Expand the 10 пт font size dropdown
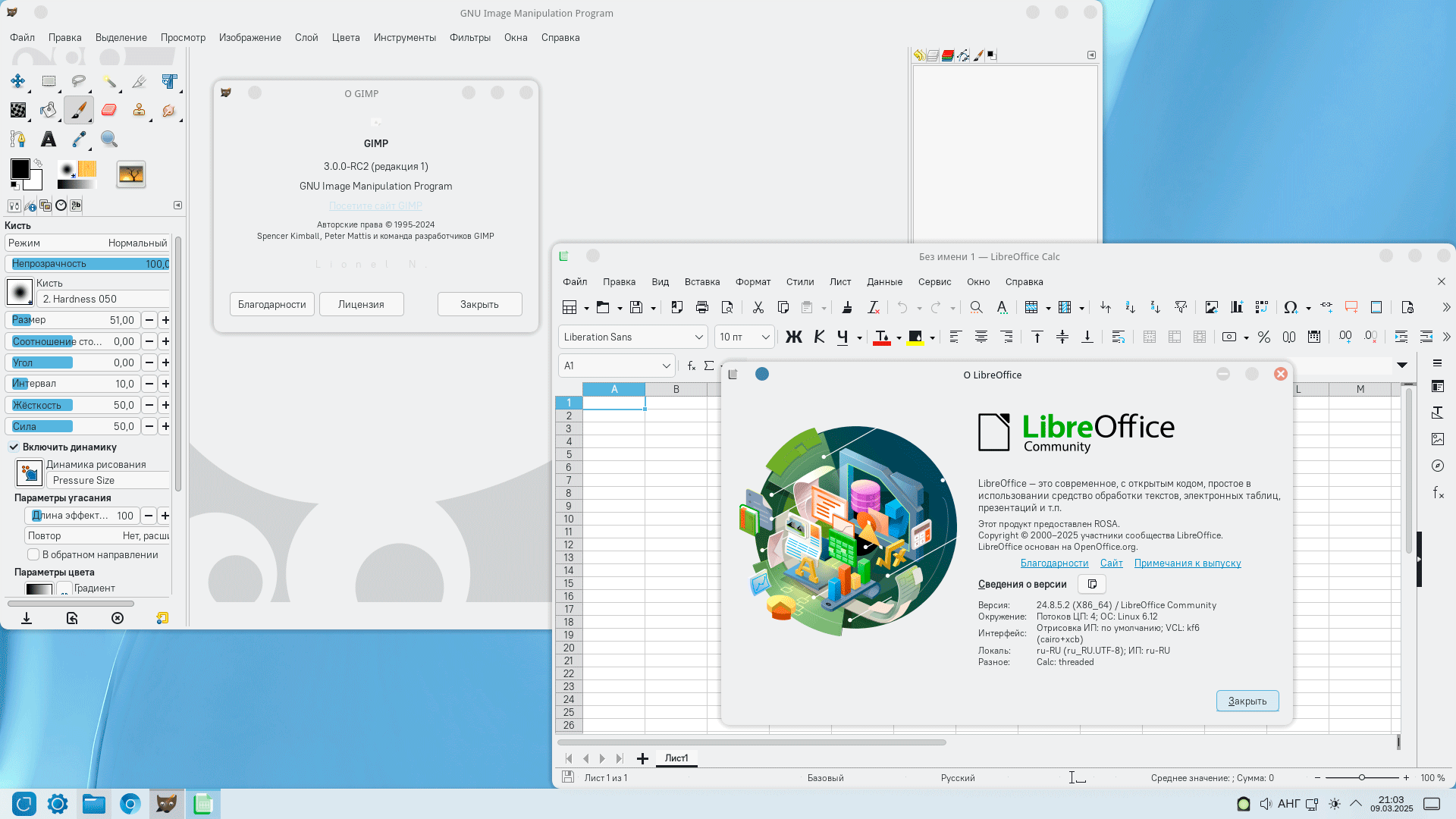The image size is (1456, 819). tap(765, 337)
